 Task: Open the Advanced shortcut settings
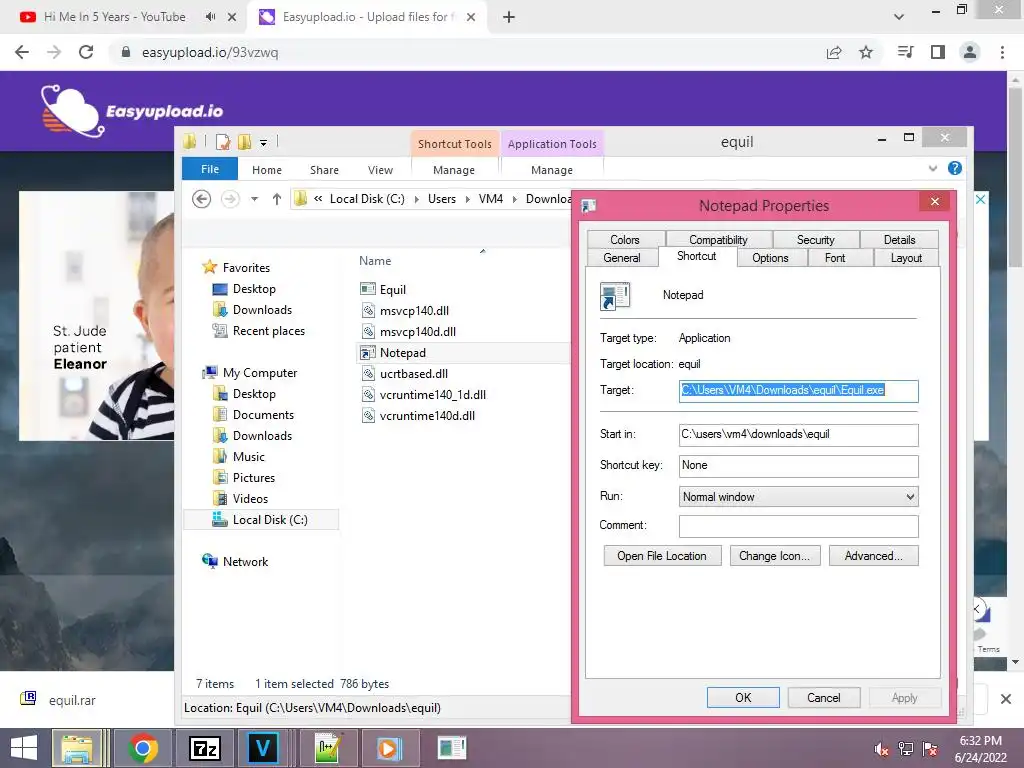coord(873,556)
